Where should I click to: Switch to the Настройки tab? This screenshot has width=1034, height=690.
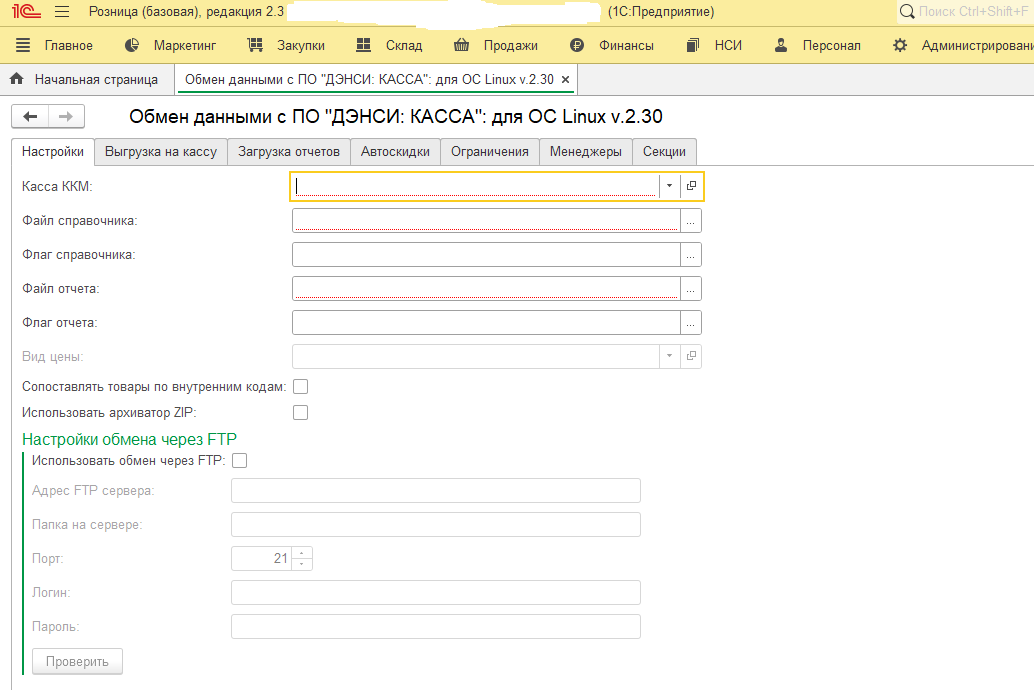pyautogui.click(x=53, y=152)
